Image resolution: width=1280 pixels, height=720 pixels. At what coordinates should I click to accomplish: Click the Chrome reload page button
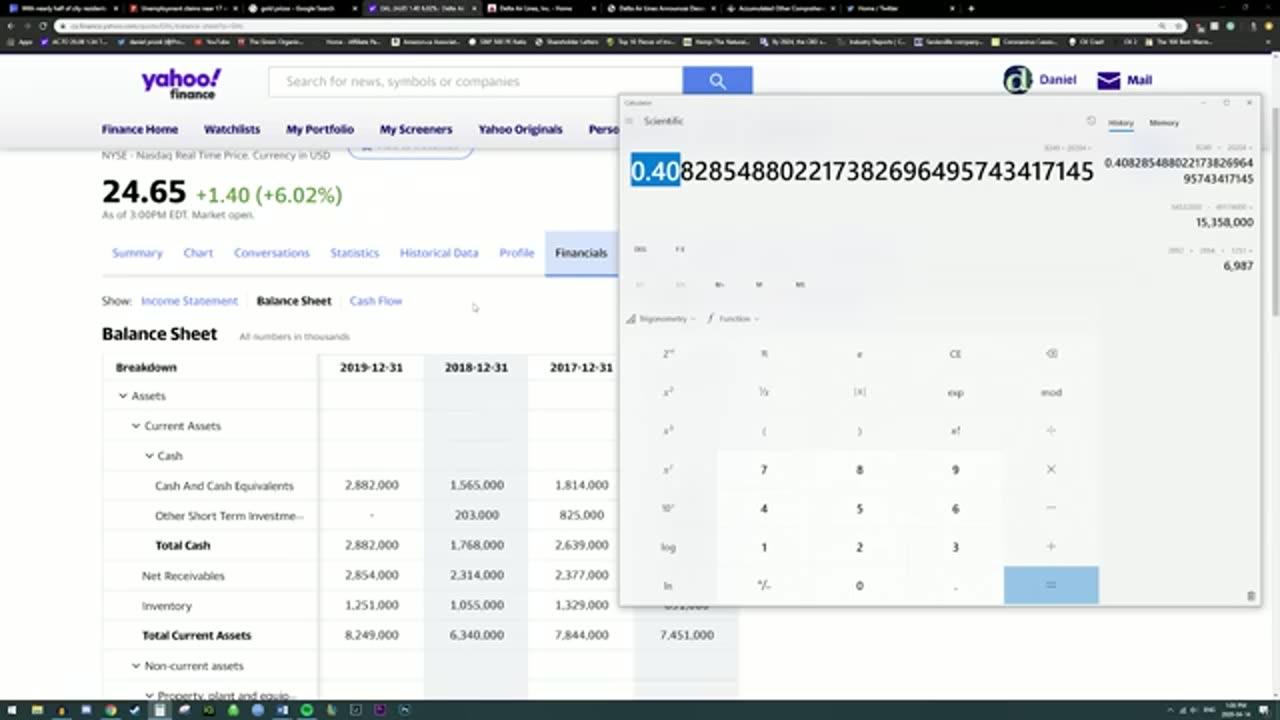click(42, 26)
